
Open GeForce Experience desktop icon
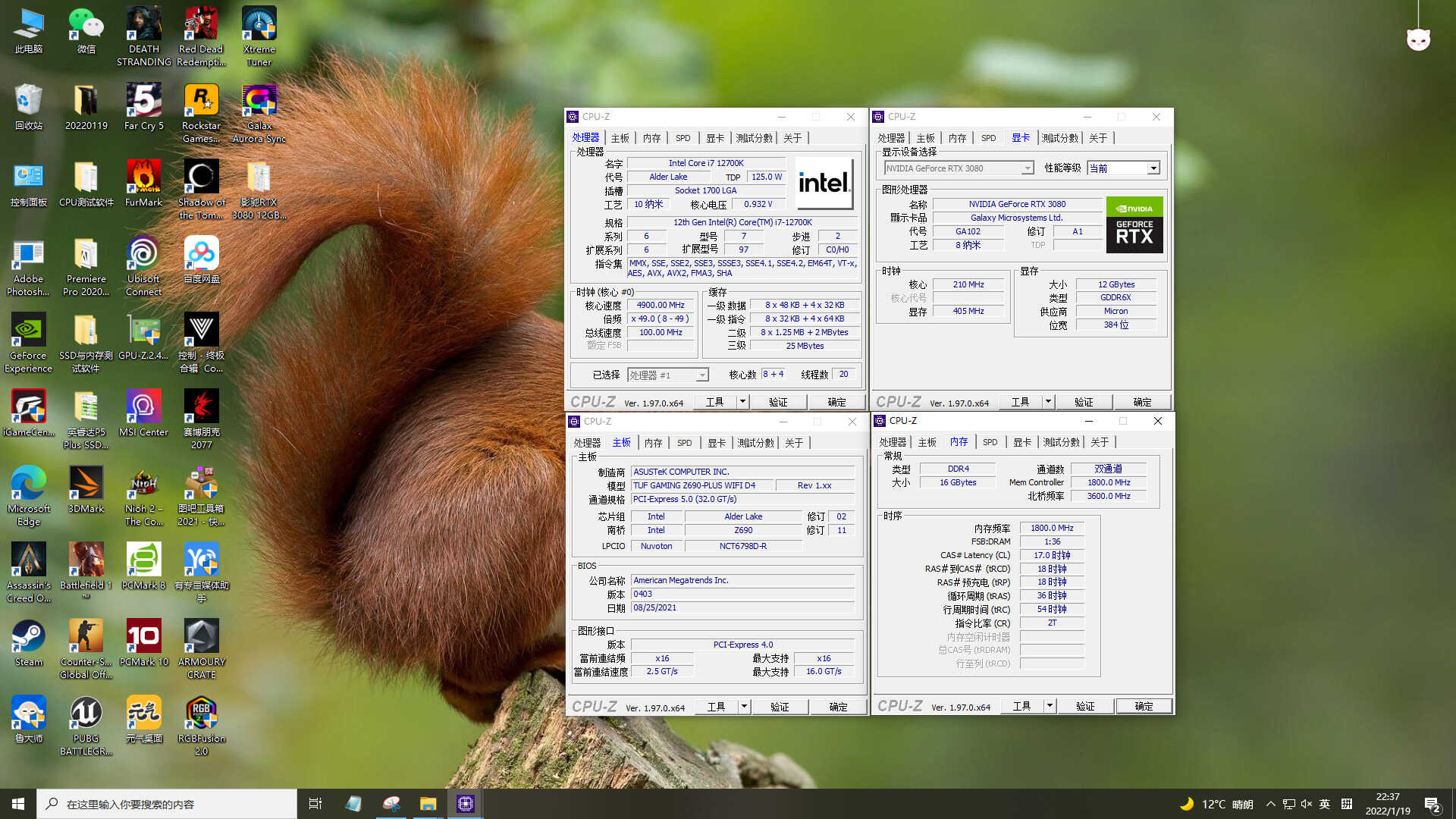tap(28, 344)
